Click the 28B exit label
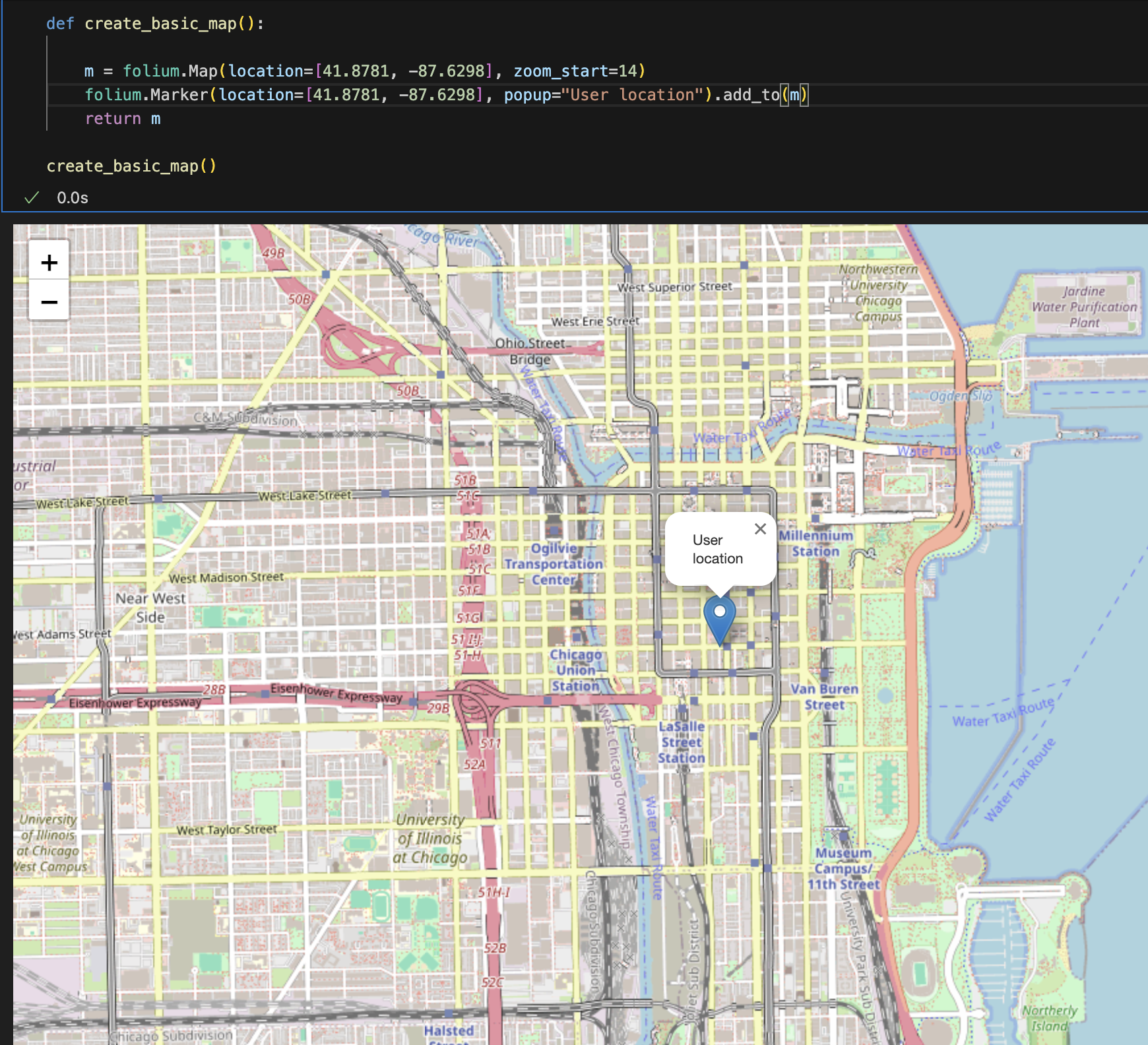 tap(214, 689)
